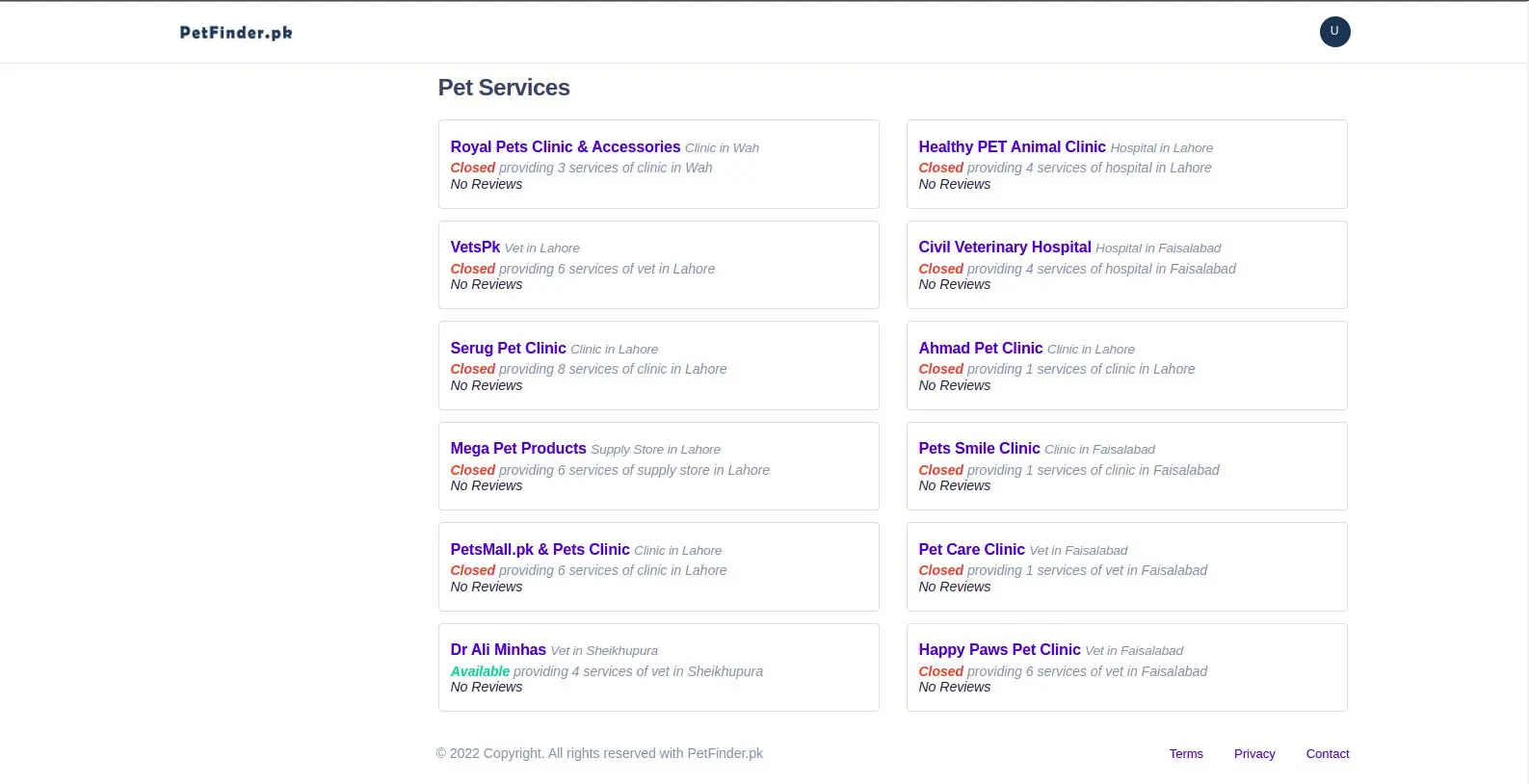The image size is (1529, 784).
Task: Open Royal Pets Clinic & Accessories listing
Action: [565, 147]
